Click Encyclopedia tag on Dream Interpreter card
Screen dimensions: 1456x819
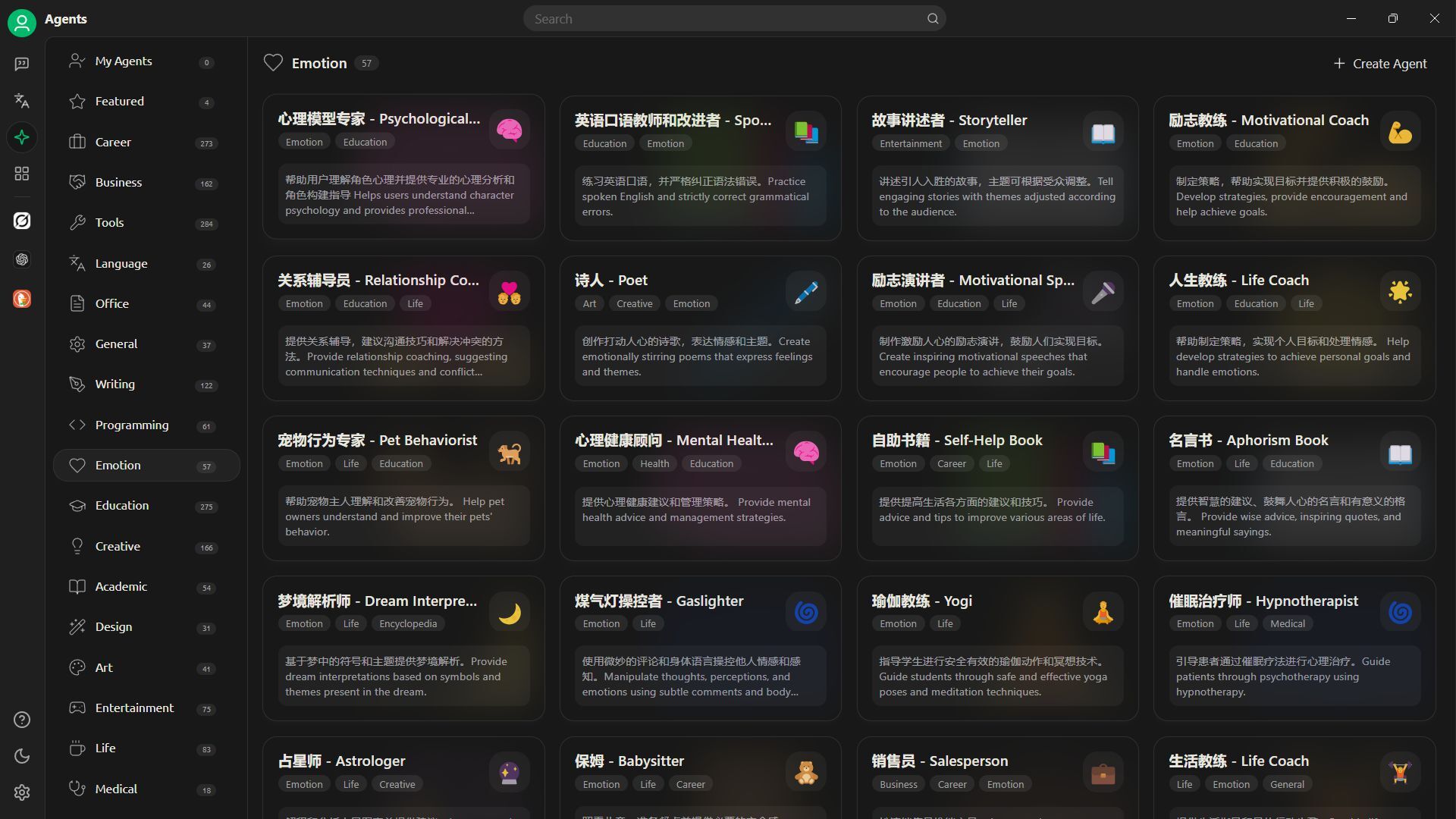point(408,623)
